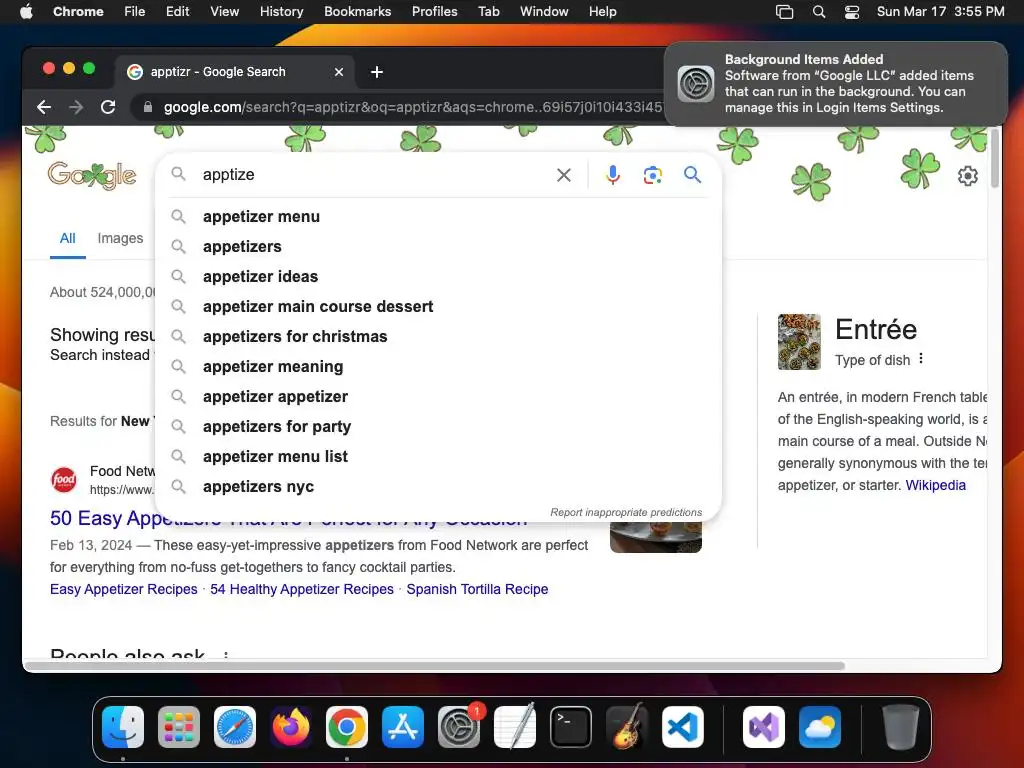
Task: Select suggestion 'appetizer menu list'
Action: (x=439, y=457)
